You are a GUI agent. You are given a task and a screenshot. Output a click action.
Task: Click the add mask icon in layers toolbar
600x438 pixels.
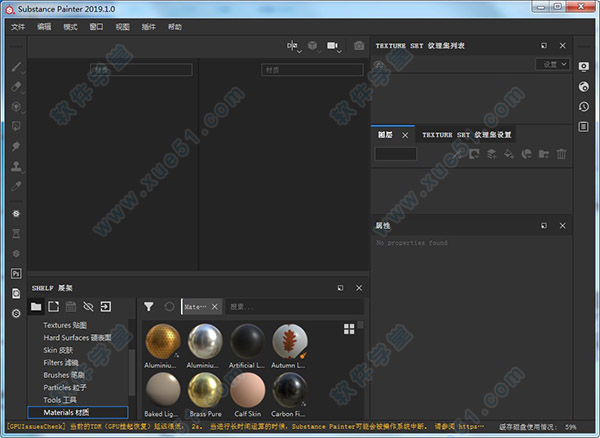coord(474,154)
